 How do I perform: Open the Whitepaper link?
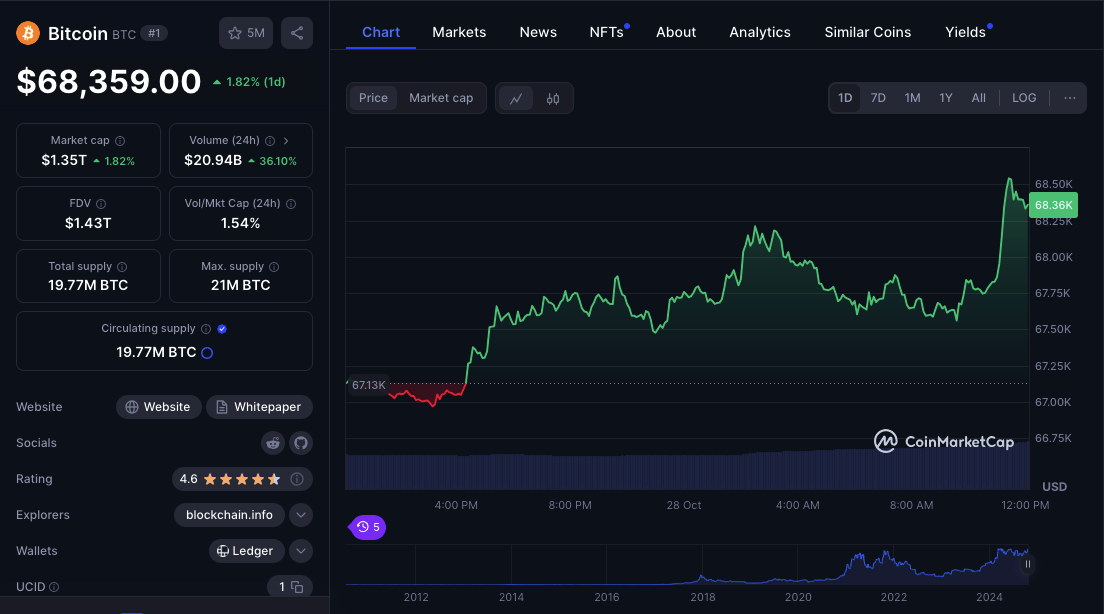tap(259, 407)
